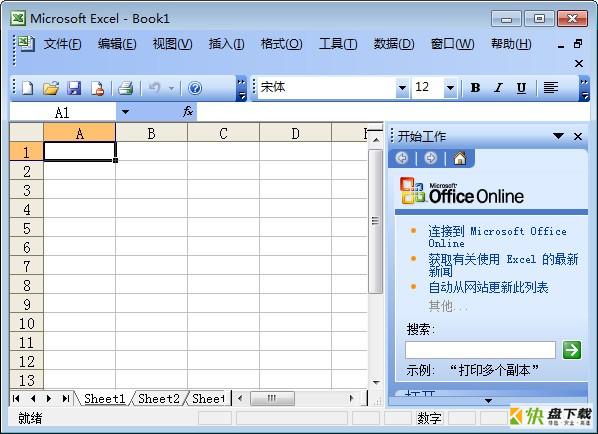Open the 工具(T) menu

pos(338,44)
